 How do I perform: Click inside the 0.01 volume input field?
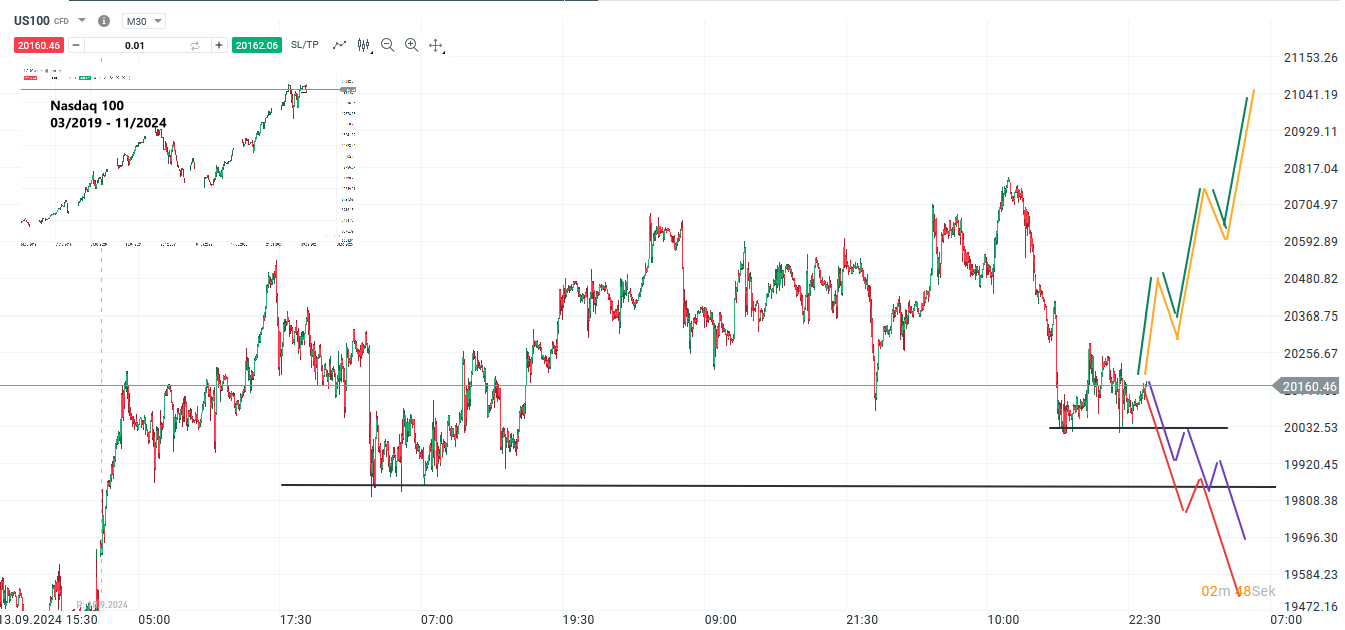pyautogui.click(x=135, y=44)
